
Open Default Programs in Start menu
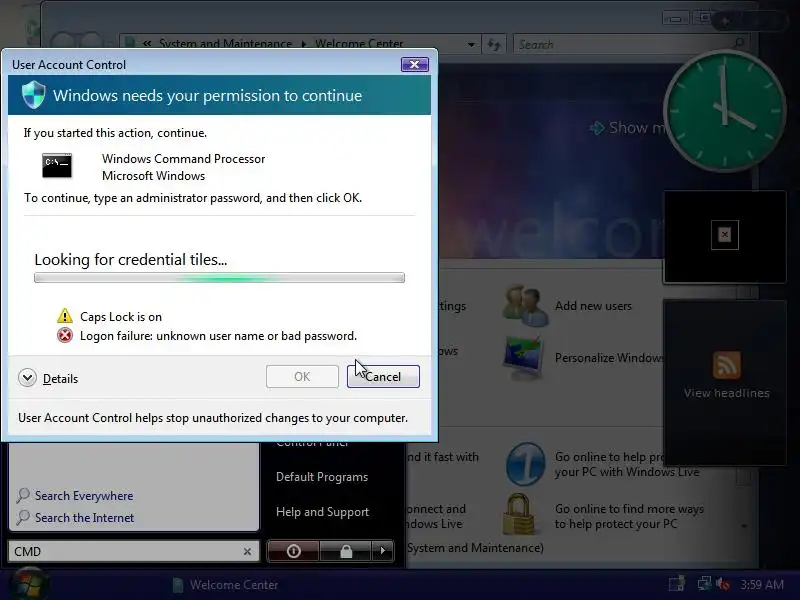pyautogui.click(x=322, y=477)
